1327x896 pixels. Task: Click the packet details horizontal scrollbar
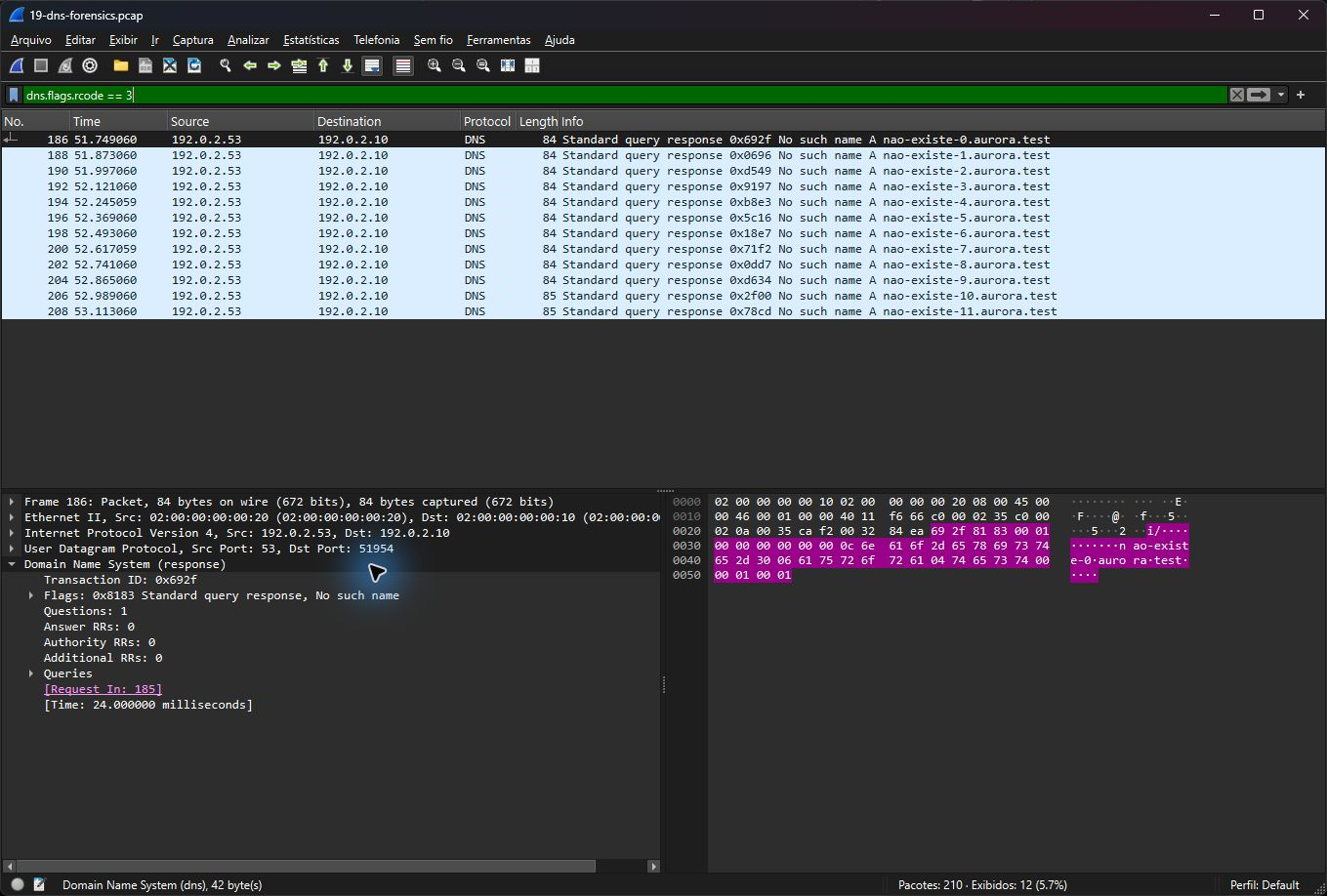coord(306,866)
